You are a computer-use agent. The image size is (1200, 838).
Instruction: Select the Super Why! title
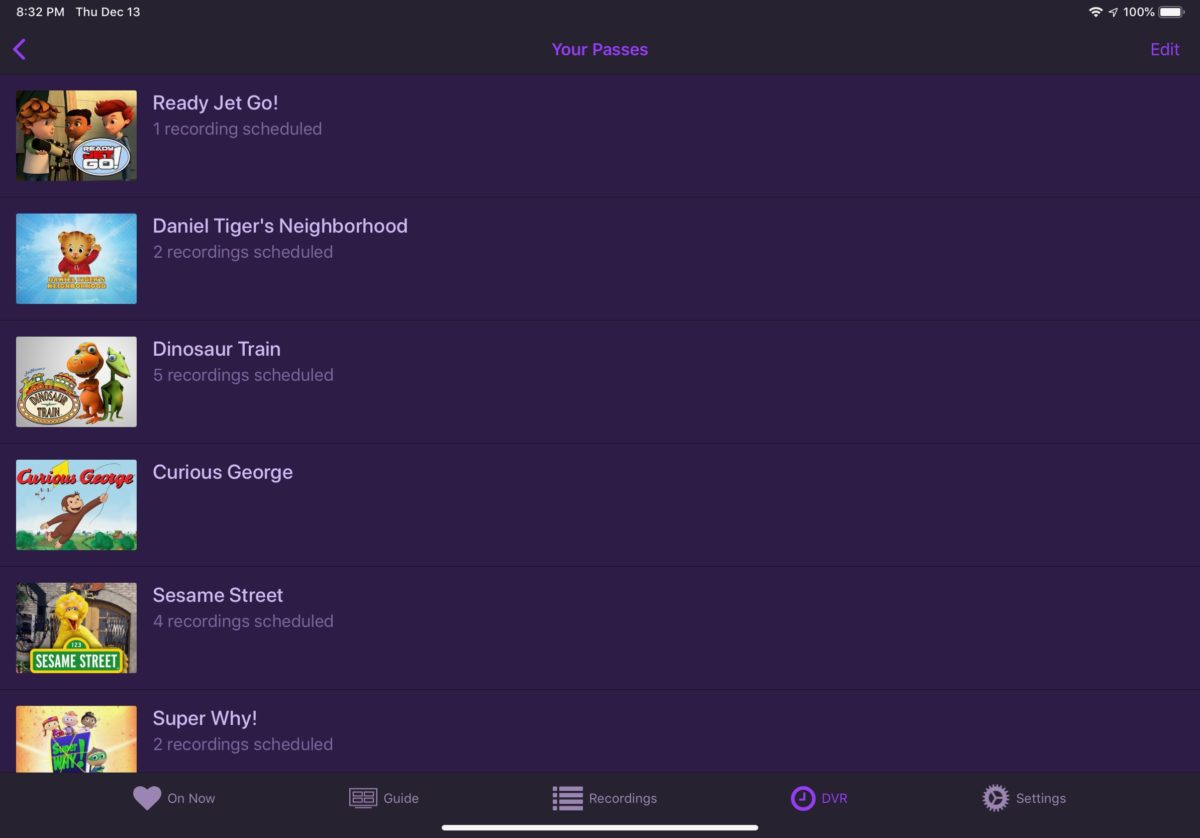click(205, 718)
